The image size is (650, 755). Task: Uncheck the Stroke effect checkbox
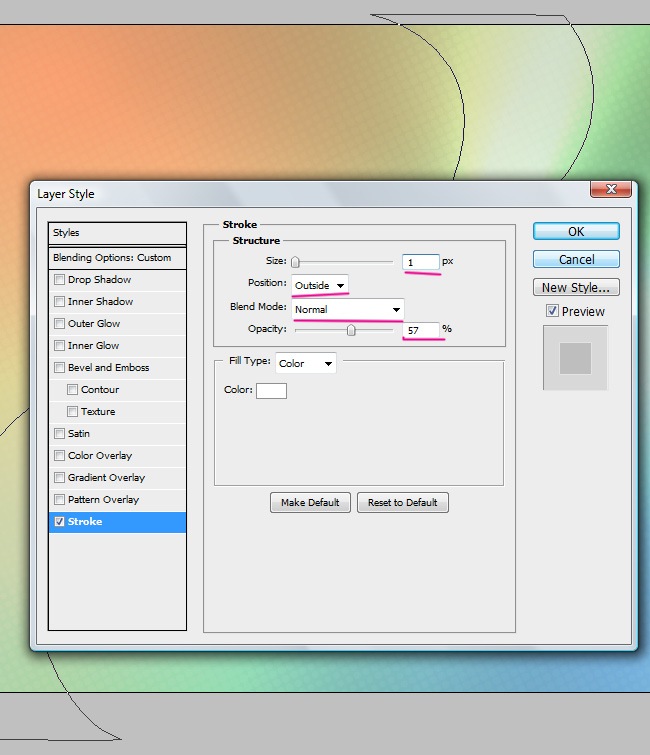[60, 522]
